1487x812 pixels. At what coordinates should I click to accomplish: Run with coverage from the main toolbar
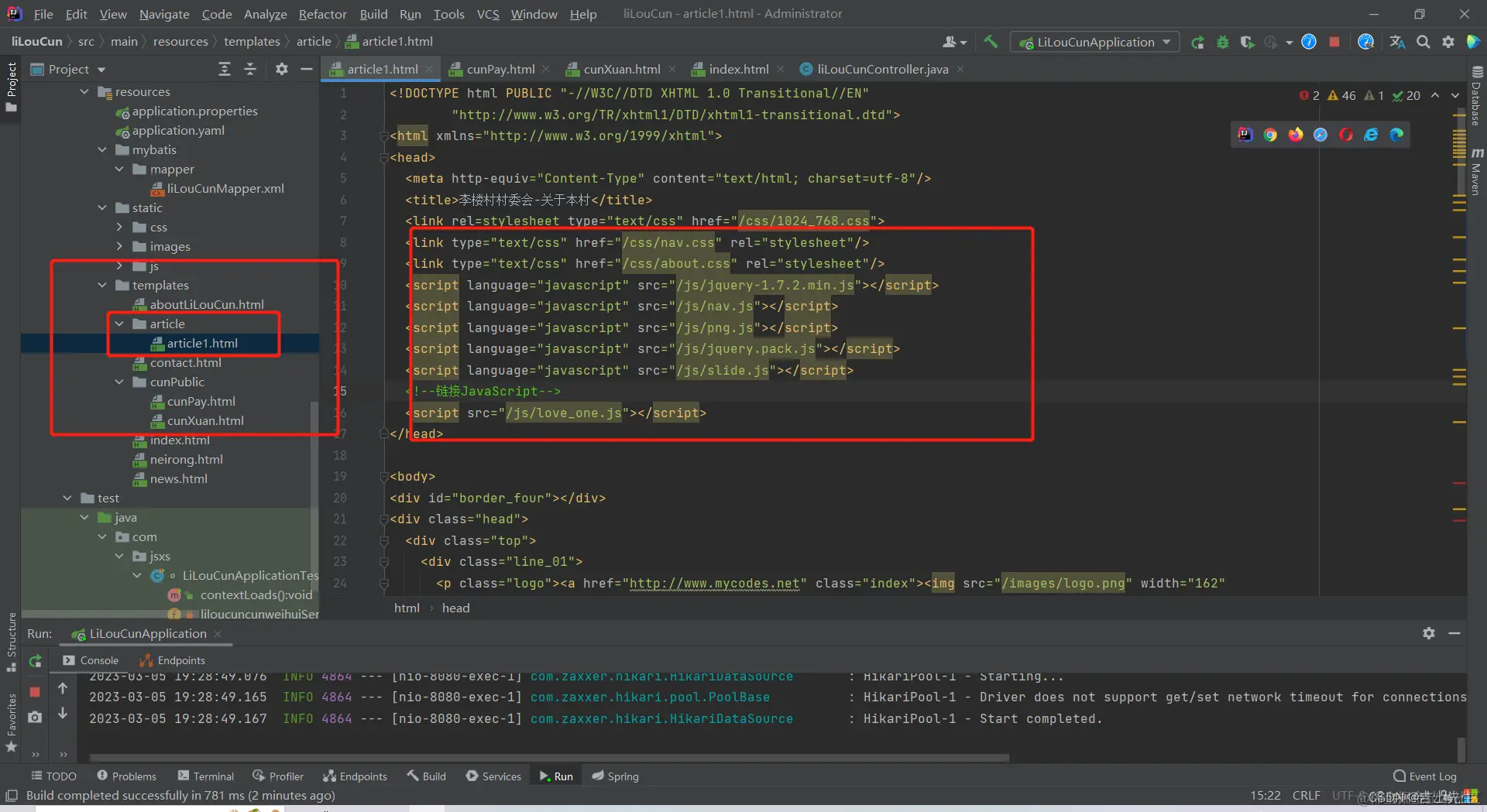coord(1247,42)
